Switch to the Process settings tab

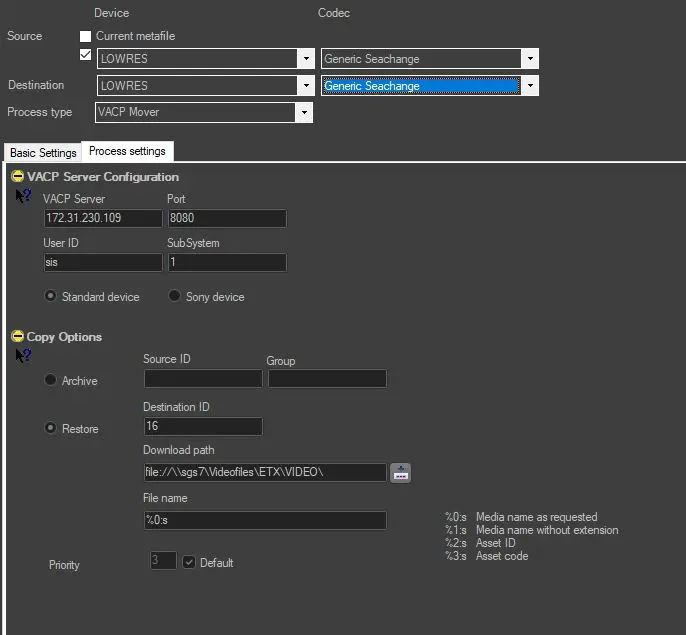127,152
